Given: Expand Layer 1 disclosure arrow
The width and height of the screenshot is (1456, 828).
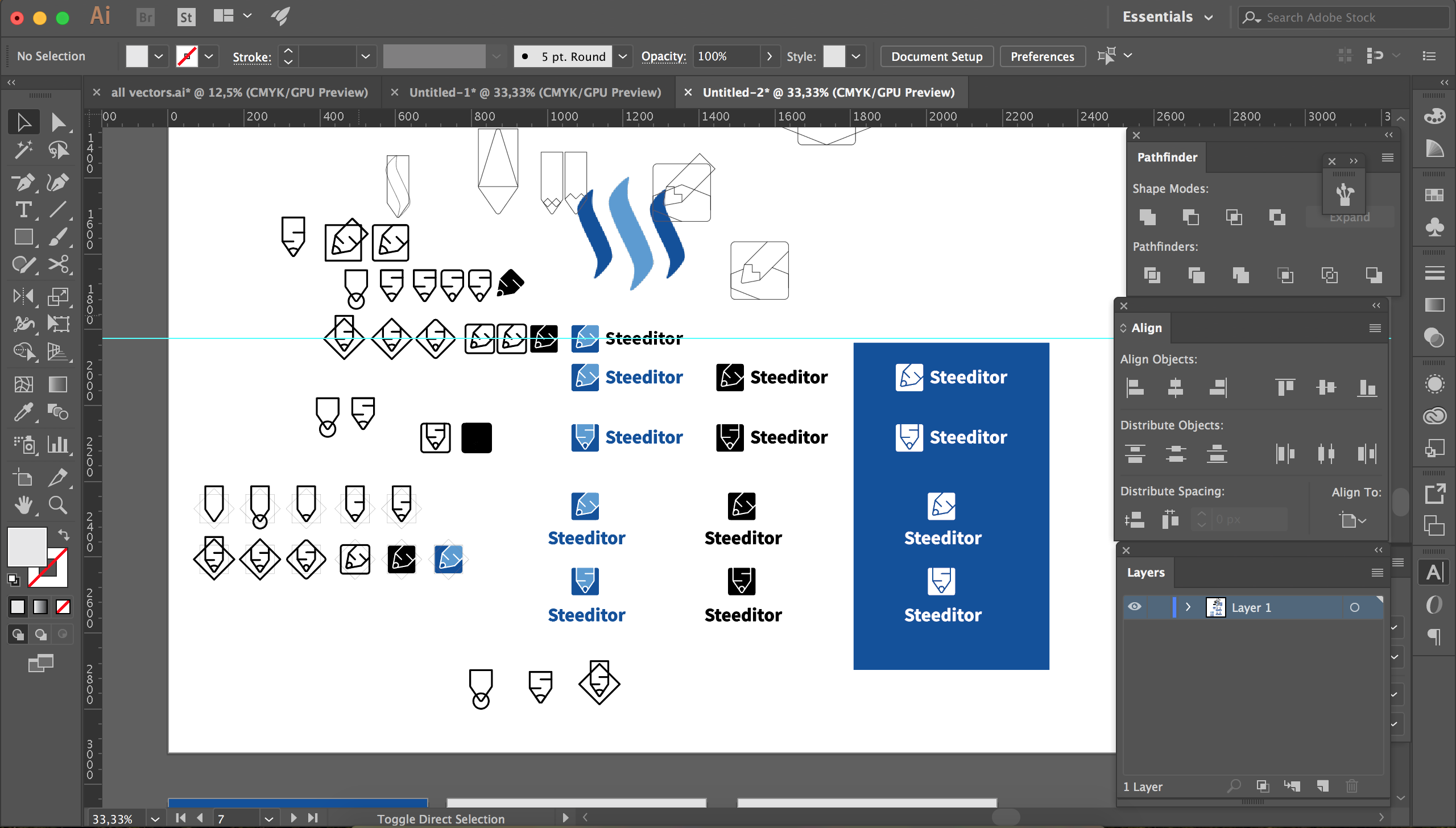Looking at the screenshot, I should 1188,607.
